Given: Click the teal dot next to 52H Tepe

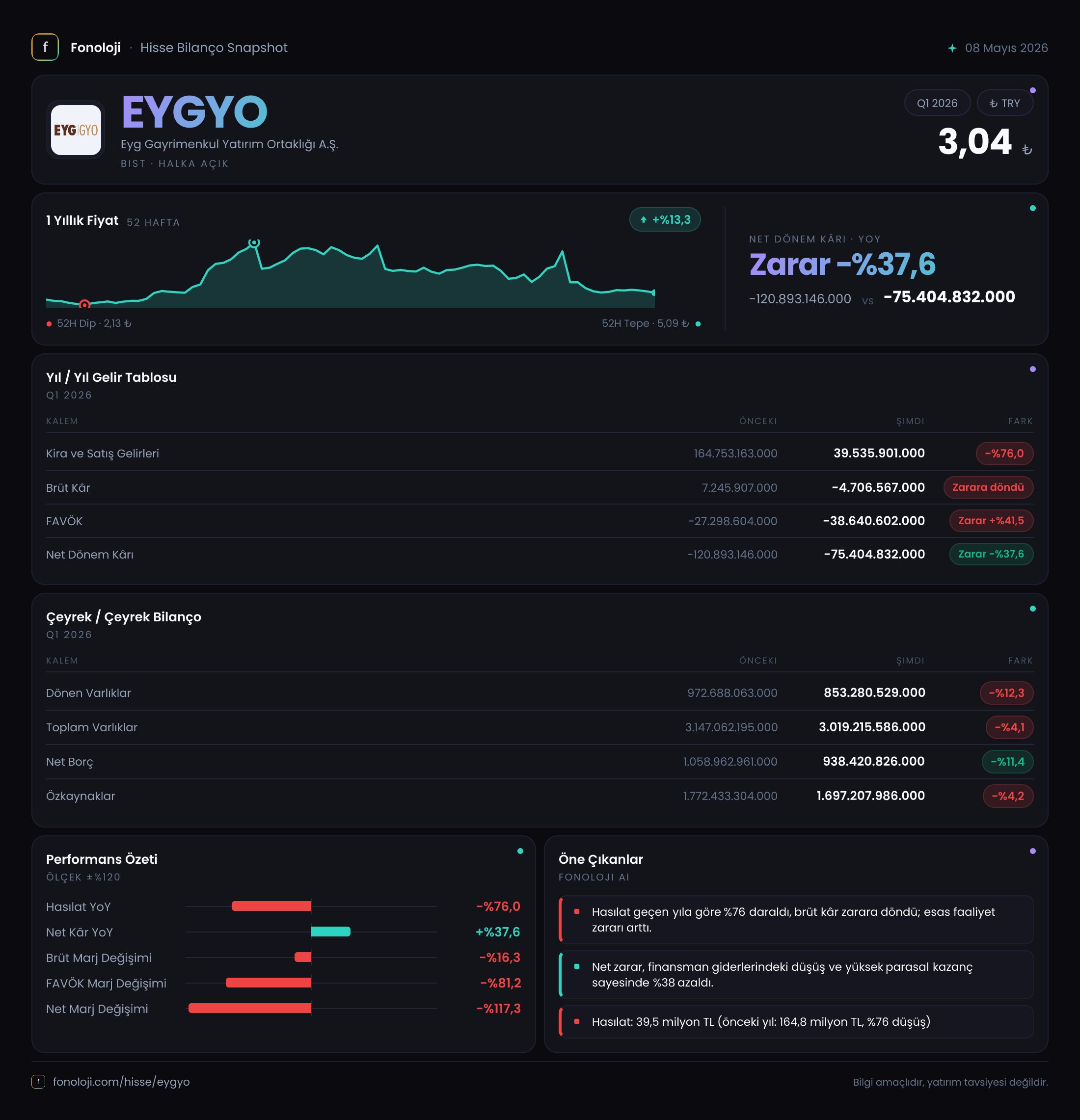Looking at the screenshot, I should coord(698,324).
